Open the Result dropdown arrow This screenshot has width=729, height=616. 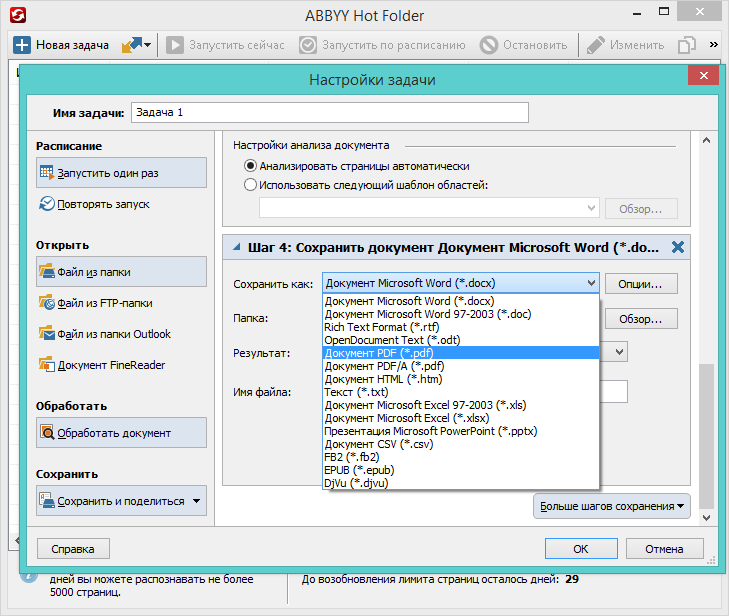619,352
